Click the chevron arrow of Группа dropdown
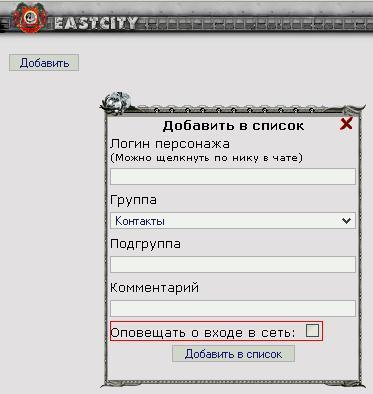Image resolution: width=373 pixels, height=394 pixels. pyautogui.click(x=347, y=221)
